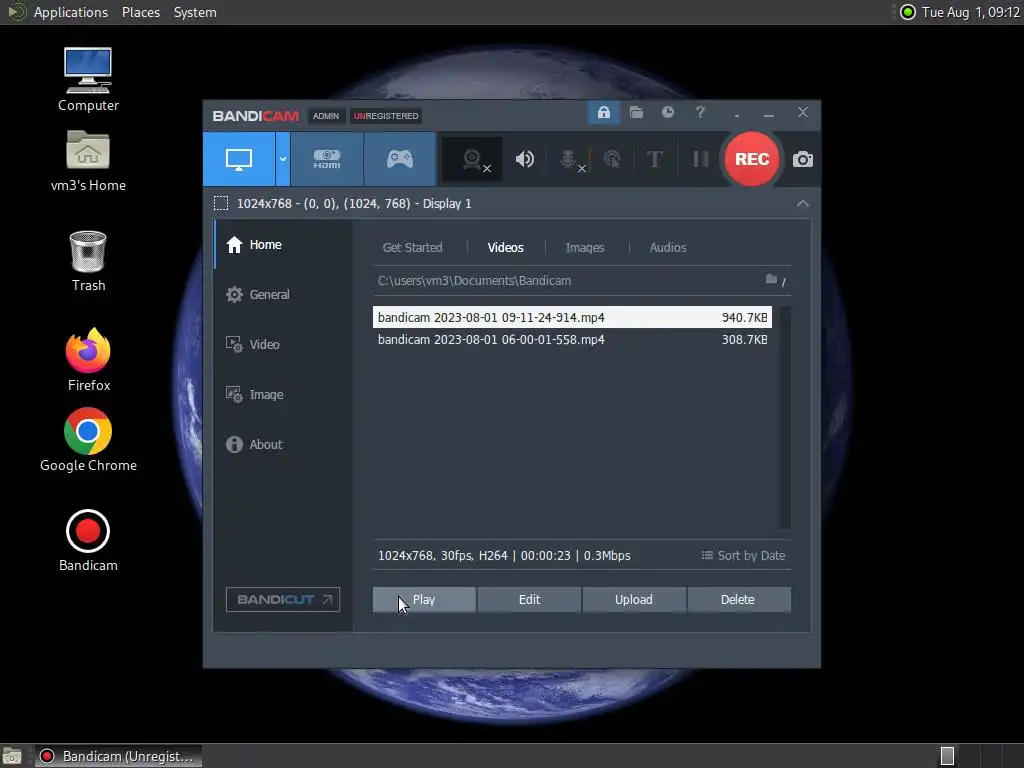Click the 1024x768 Display 1 area text
This screenshot has width=1024, height=768.
pos(354,204)
